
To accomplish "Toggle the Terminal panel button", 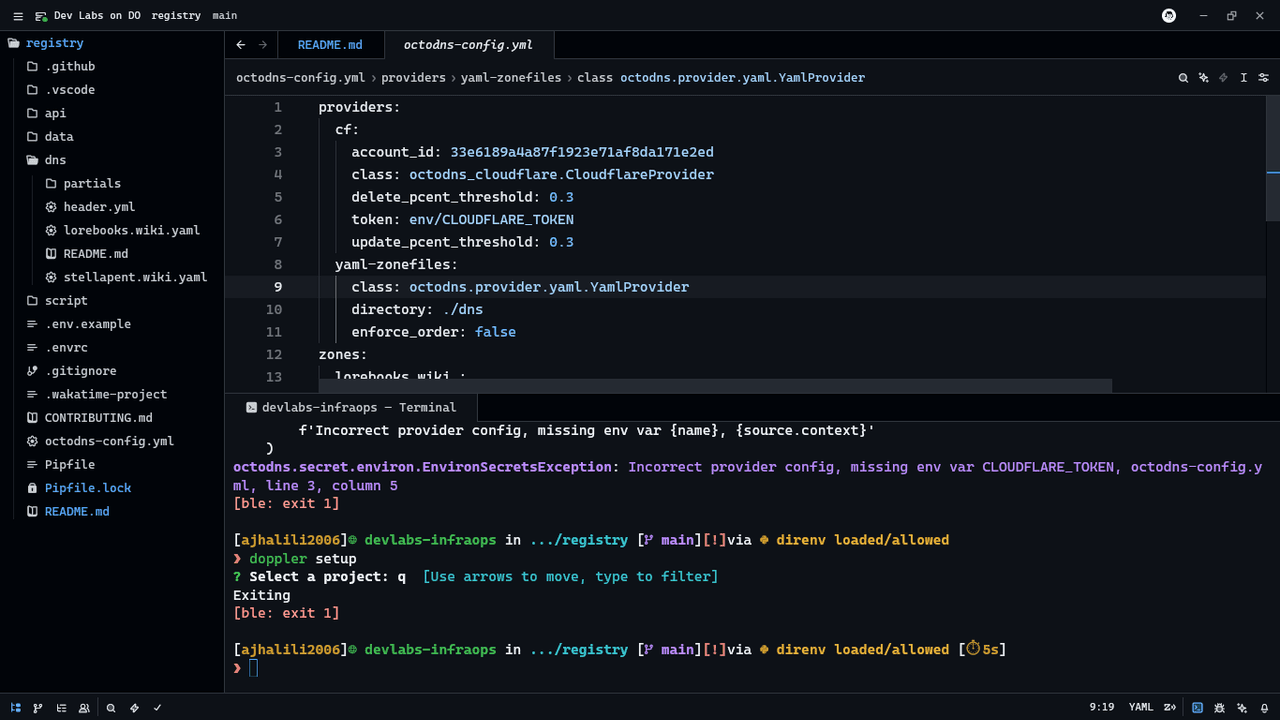I will click(x=1197, y=708).
